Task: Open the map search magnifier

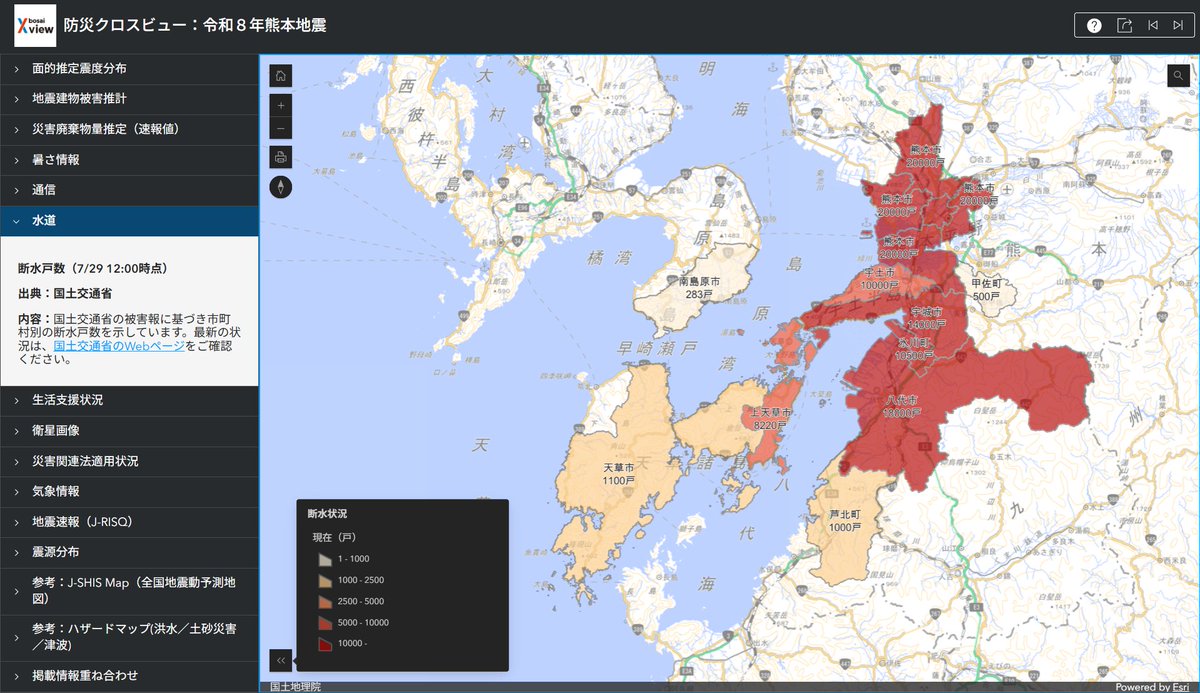Action: coord(1177,75)
